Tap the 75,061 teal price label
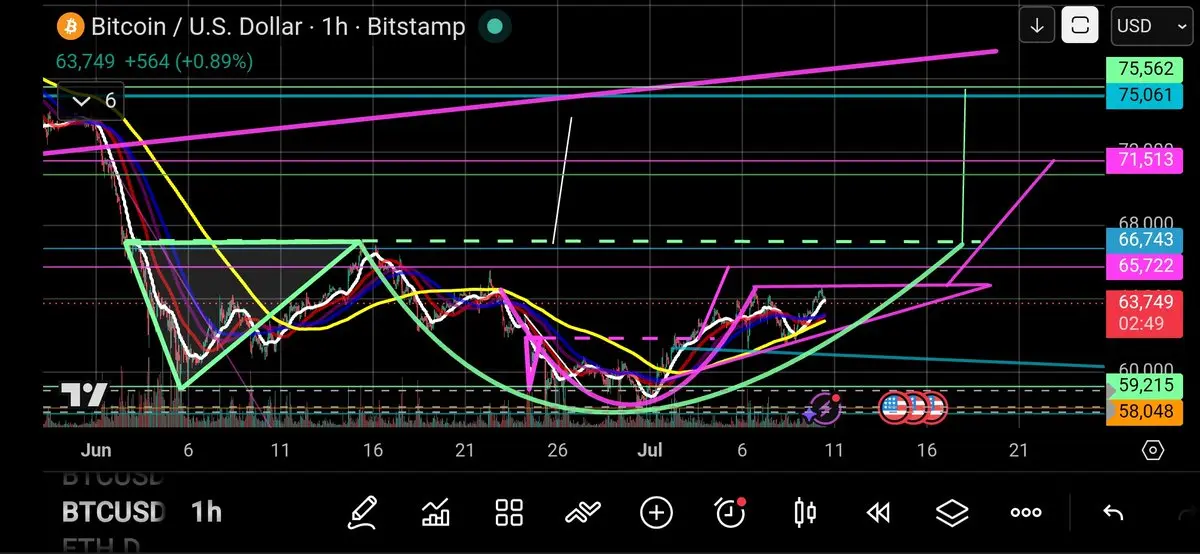Screen dimensions: 1200x554 1146,95
